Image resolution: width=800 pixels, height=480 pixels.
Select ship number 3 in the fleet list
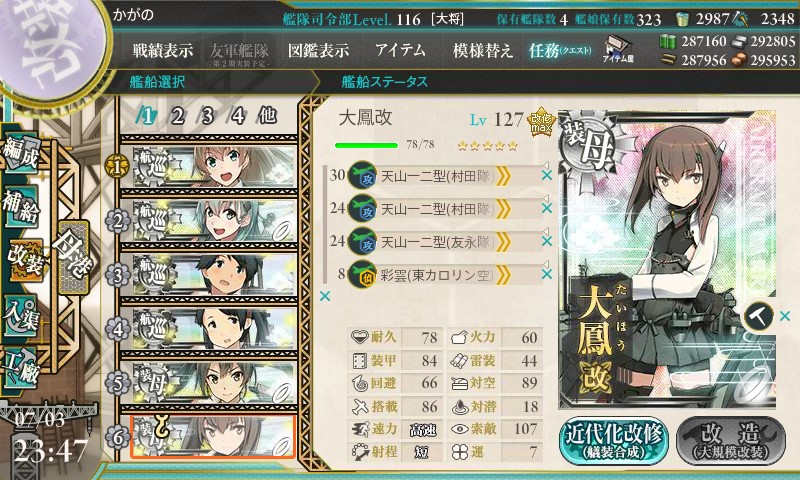click(x=209, y=274)
